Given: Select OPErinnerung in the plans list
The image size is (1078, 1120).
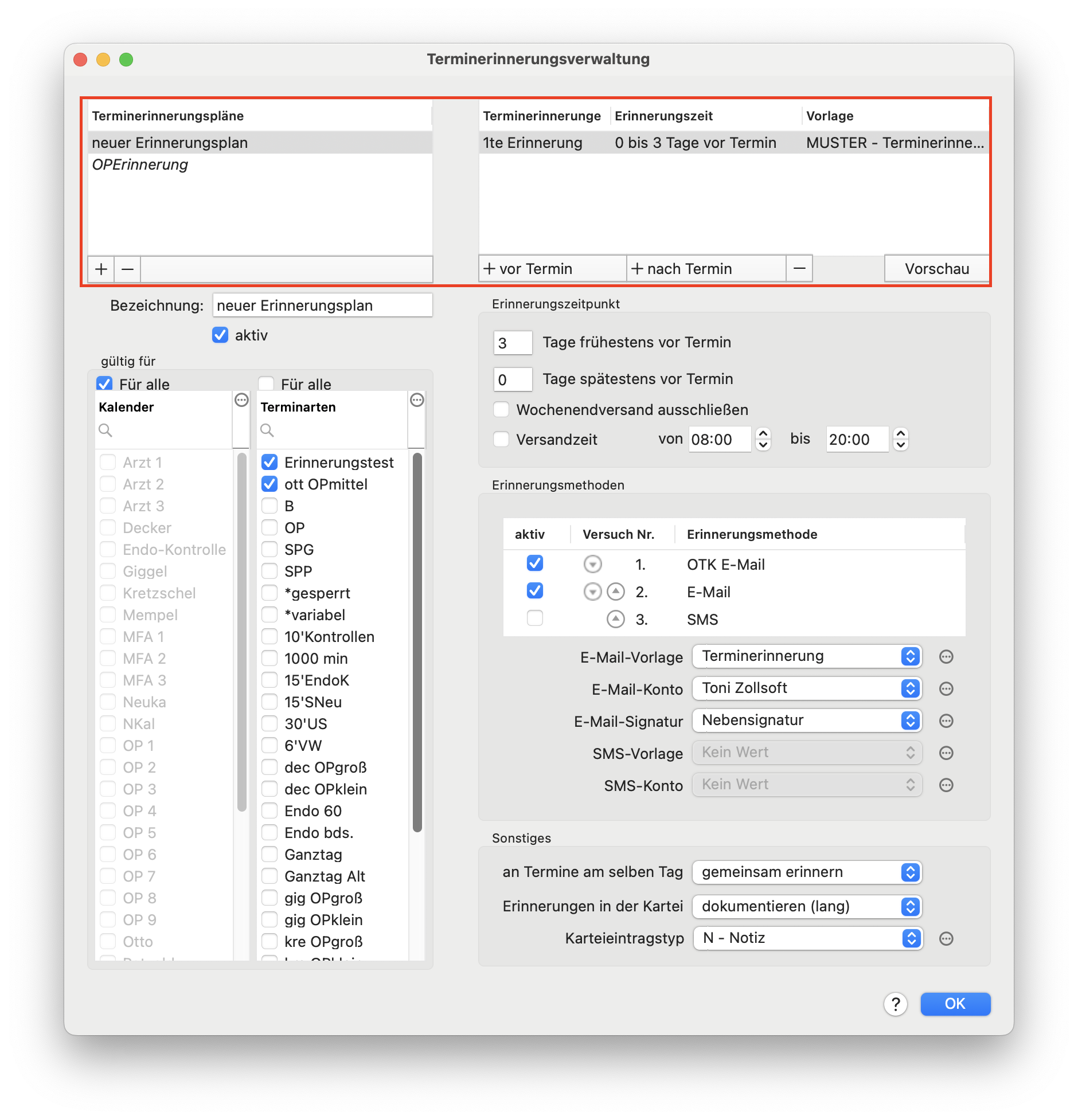Looking at the screenshot, I should click(140, 165).
